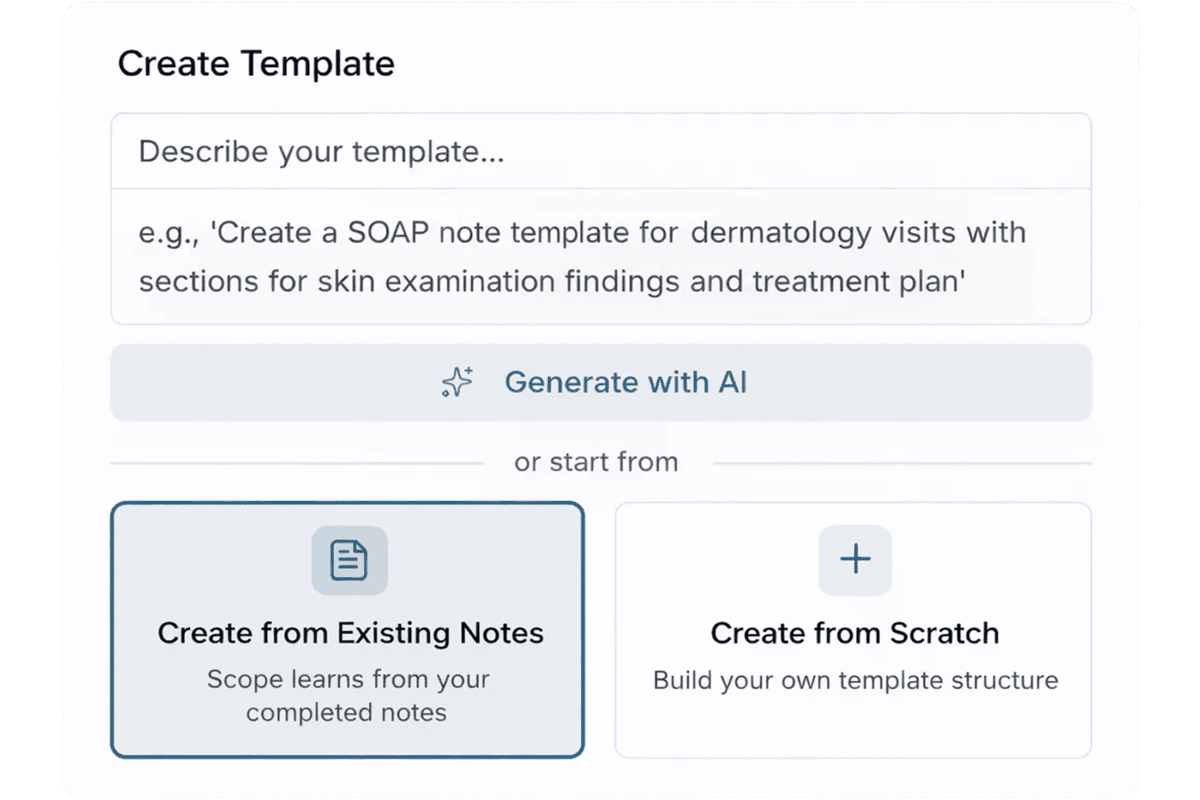The width and height of the screenshot is (1200, 800).
Task: Click the SOAP note example text
Action: coord(582,256)
